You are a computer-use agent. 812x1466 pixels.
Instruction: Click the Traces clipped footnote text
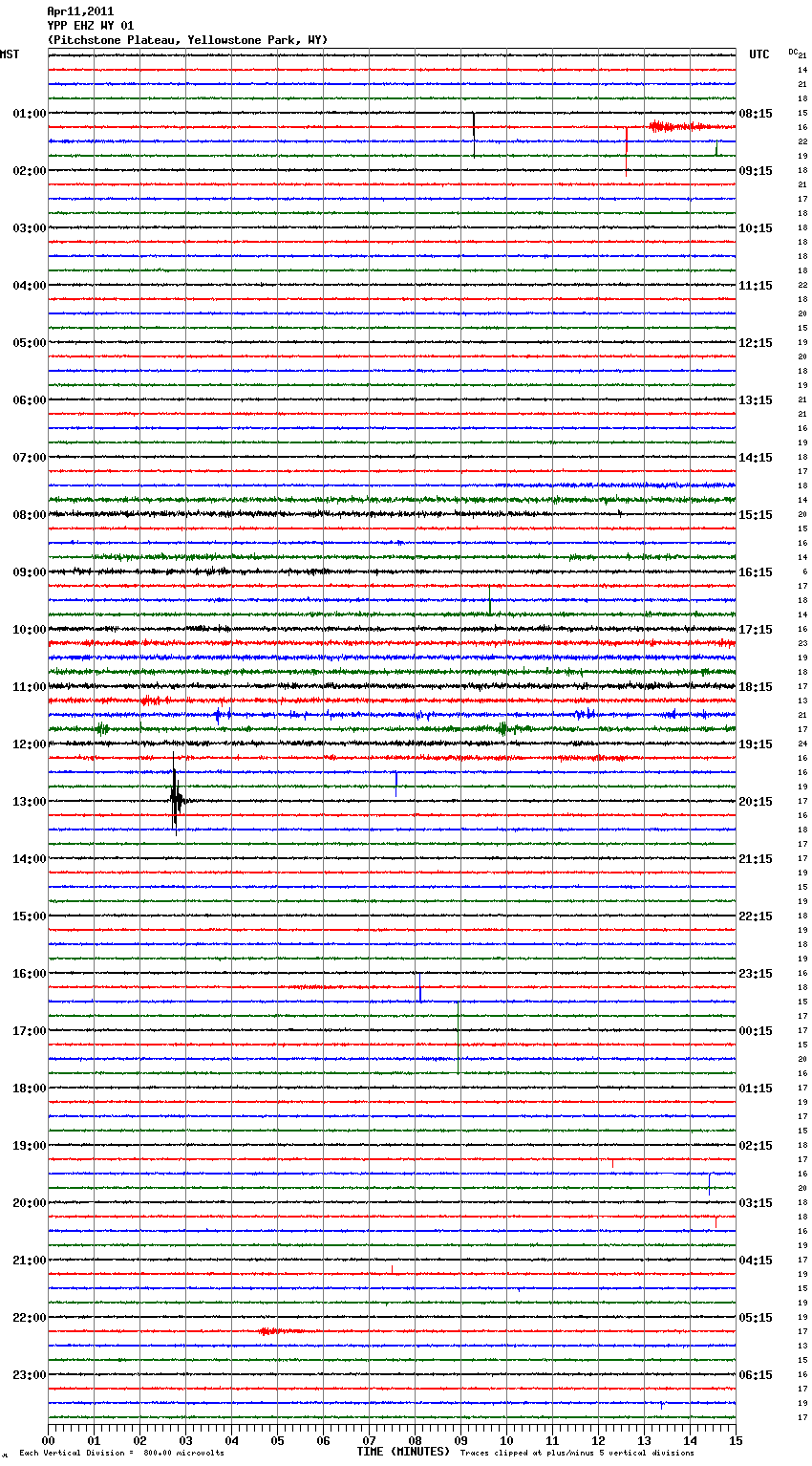[577, 1454]
